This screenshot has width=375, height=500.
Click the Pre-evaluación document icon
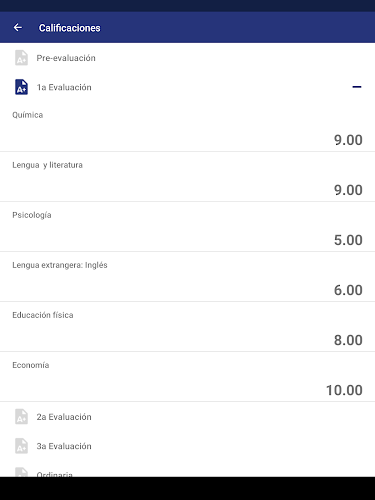[x=21, y=58]
